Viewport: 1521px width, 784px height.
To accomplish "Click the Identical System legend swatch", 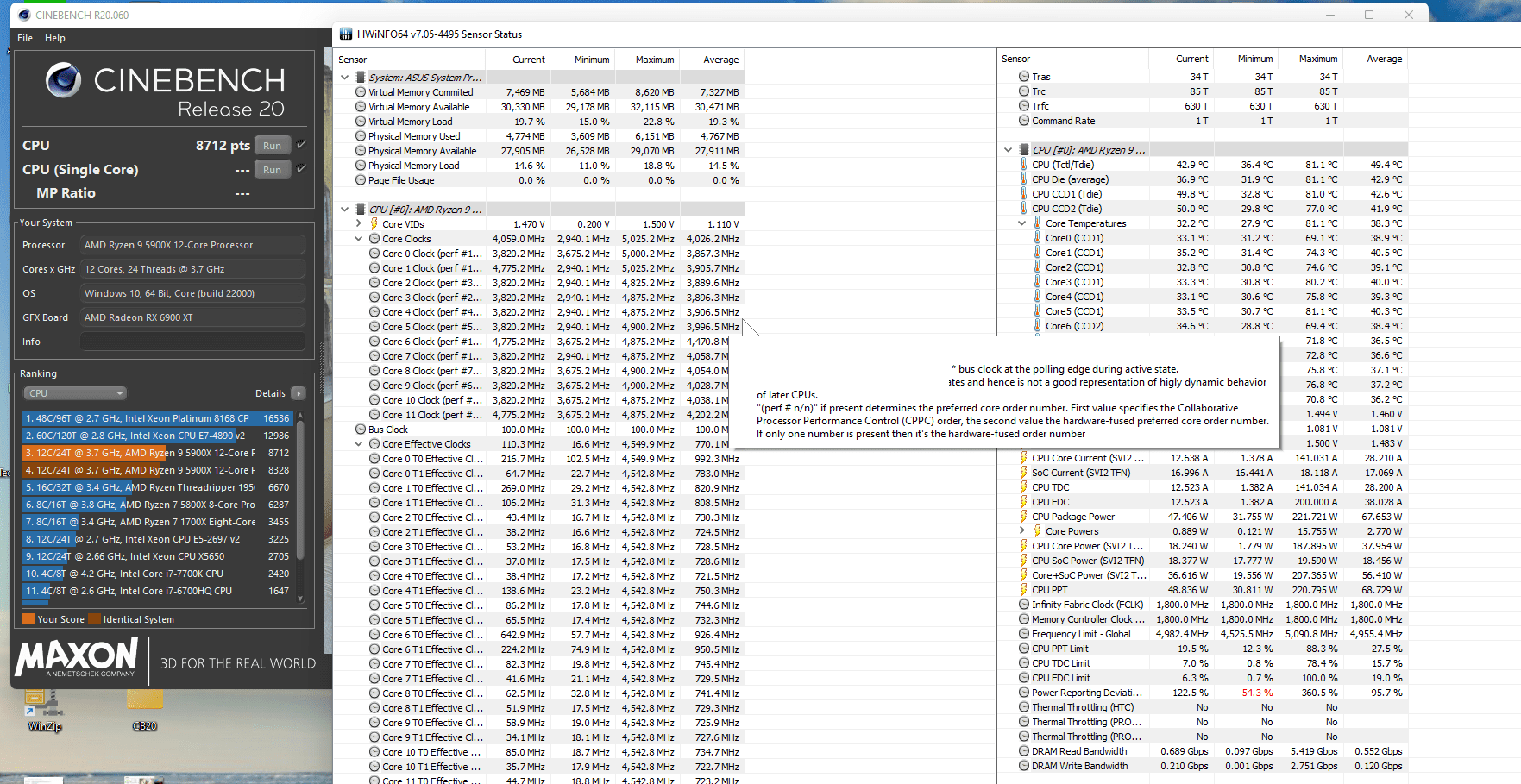I will (94, 619).
